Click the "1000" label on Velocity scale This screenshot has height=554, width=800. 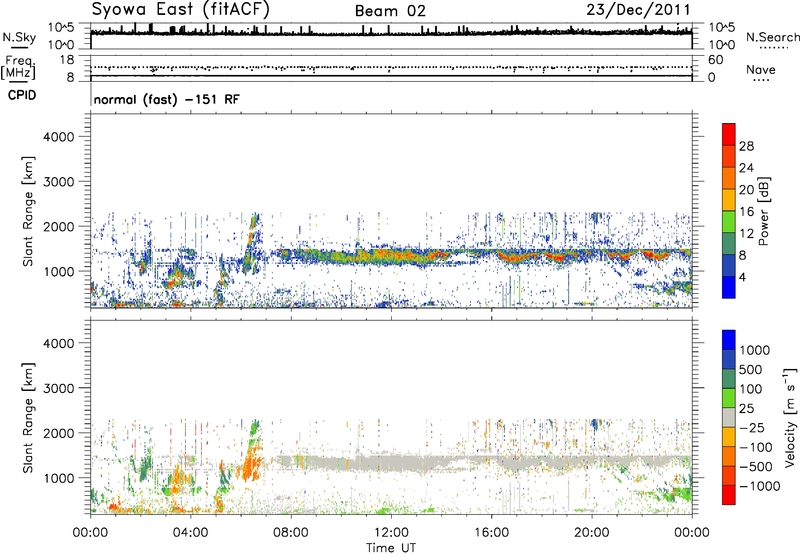(x=755, y=350)
